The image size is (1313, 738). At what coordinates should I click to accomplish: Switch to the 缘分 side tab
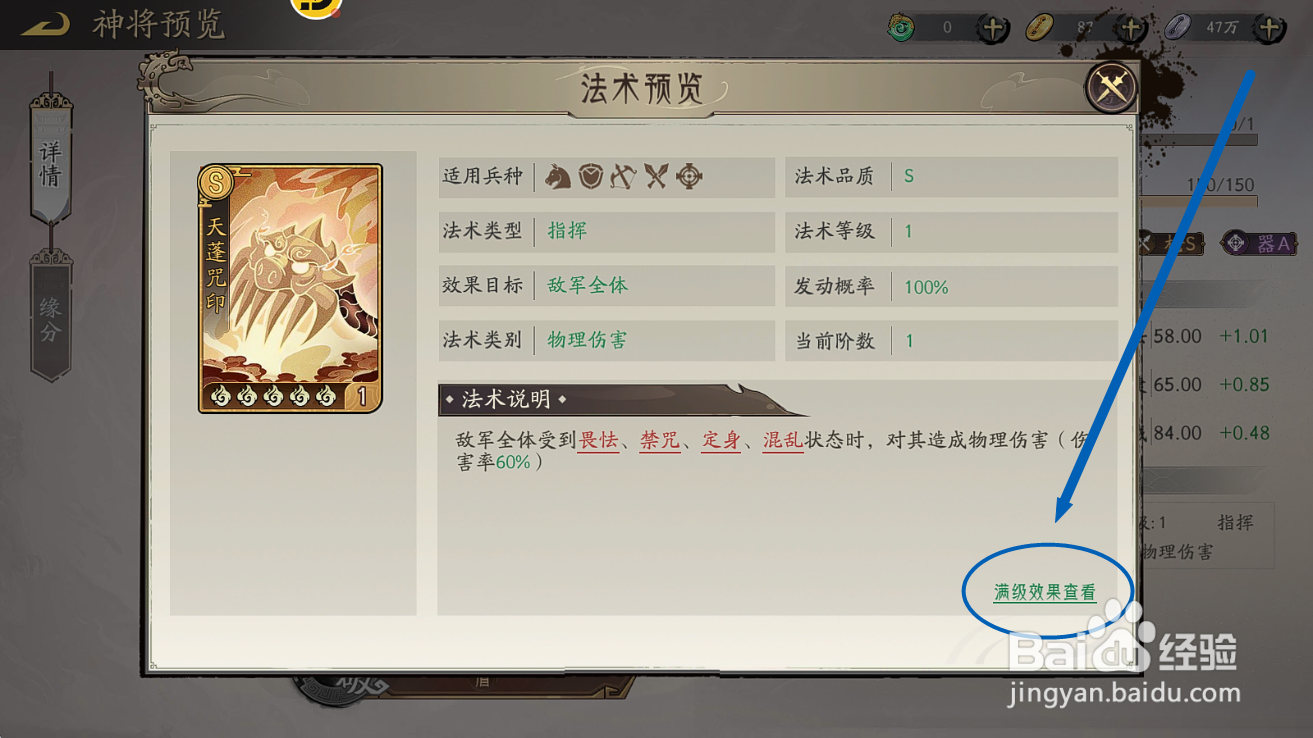click(x=51, y=316)
